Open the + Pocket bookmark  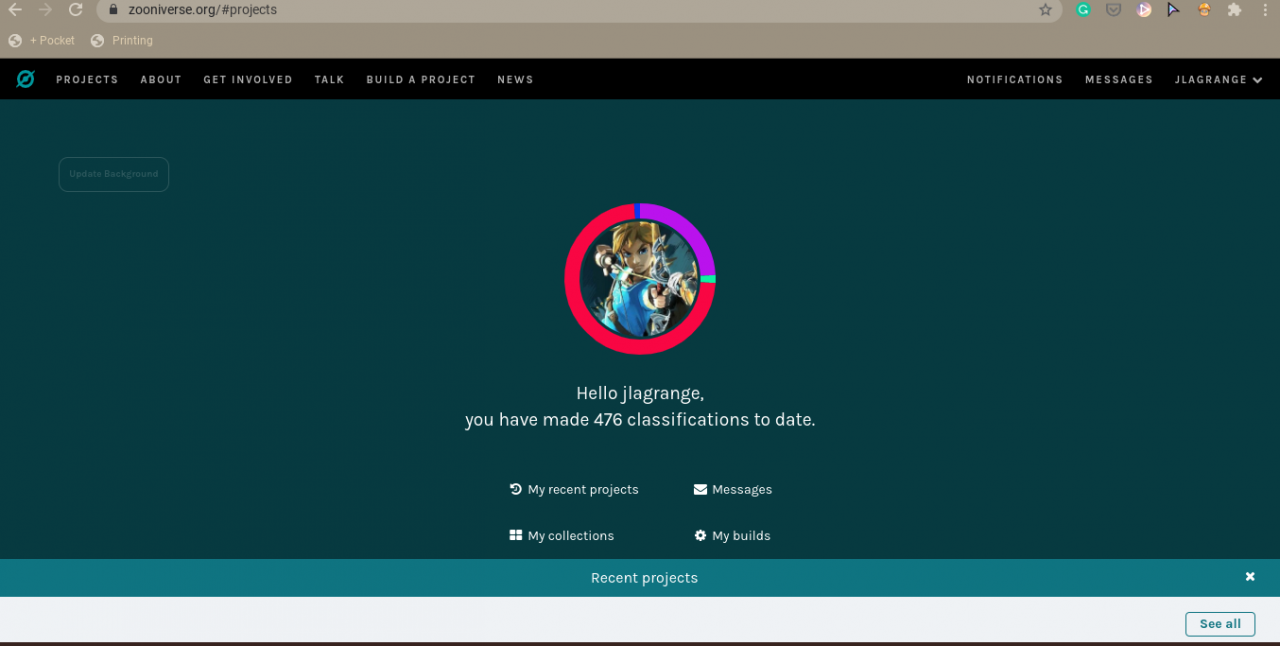42,41
